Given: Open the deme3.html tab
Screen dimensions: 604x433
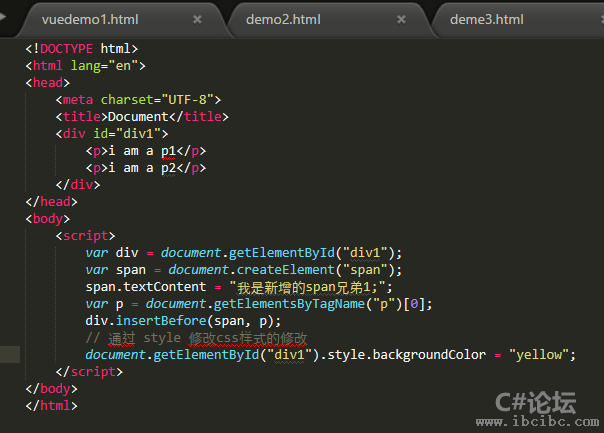Looking at the screenshot, I should (487, 19).
